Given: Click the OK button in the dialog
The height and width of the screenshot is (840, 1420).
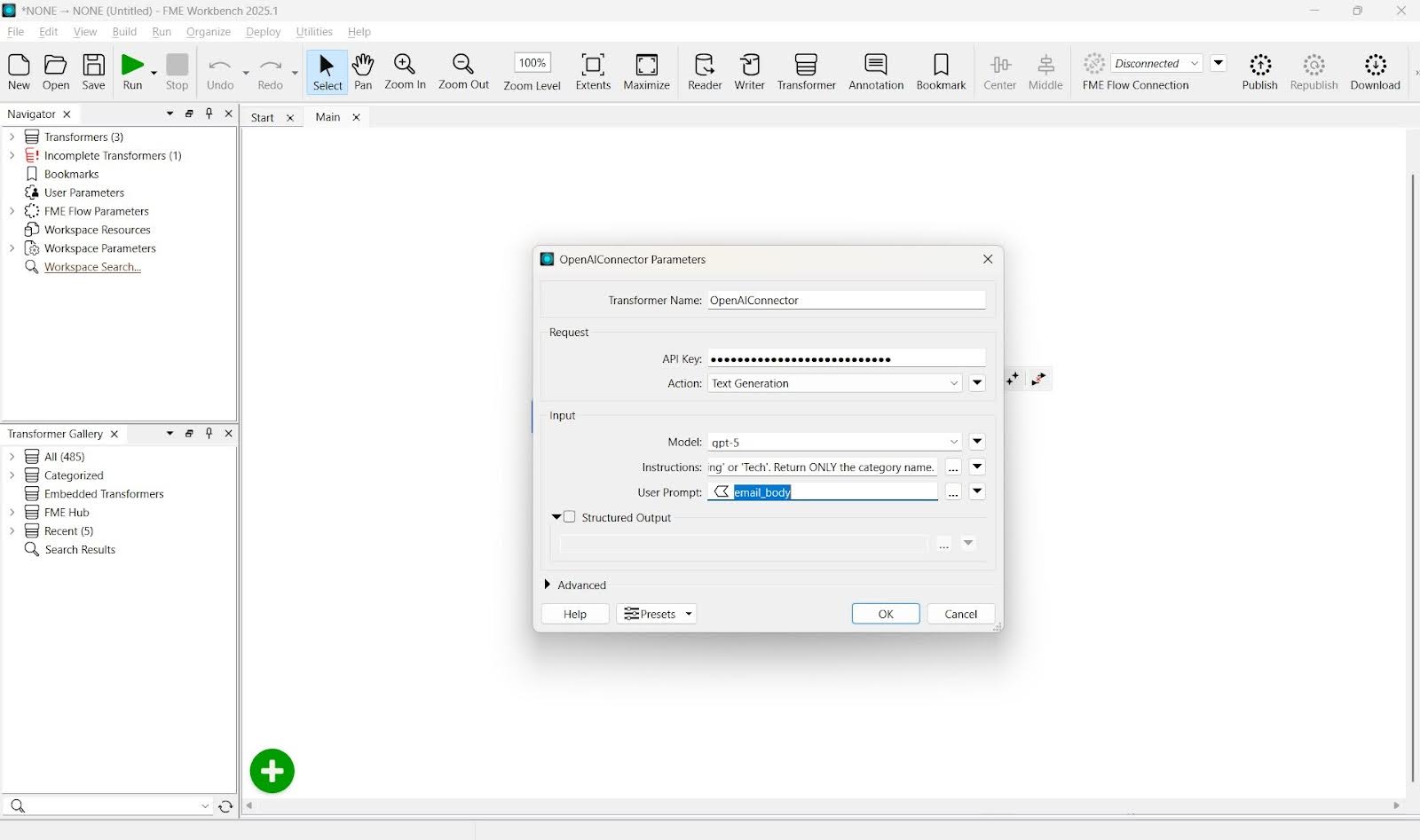Looking at the screenshot, I should pyautogui.click(x=884, y=613).
